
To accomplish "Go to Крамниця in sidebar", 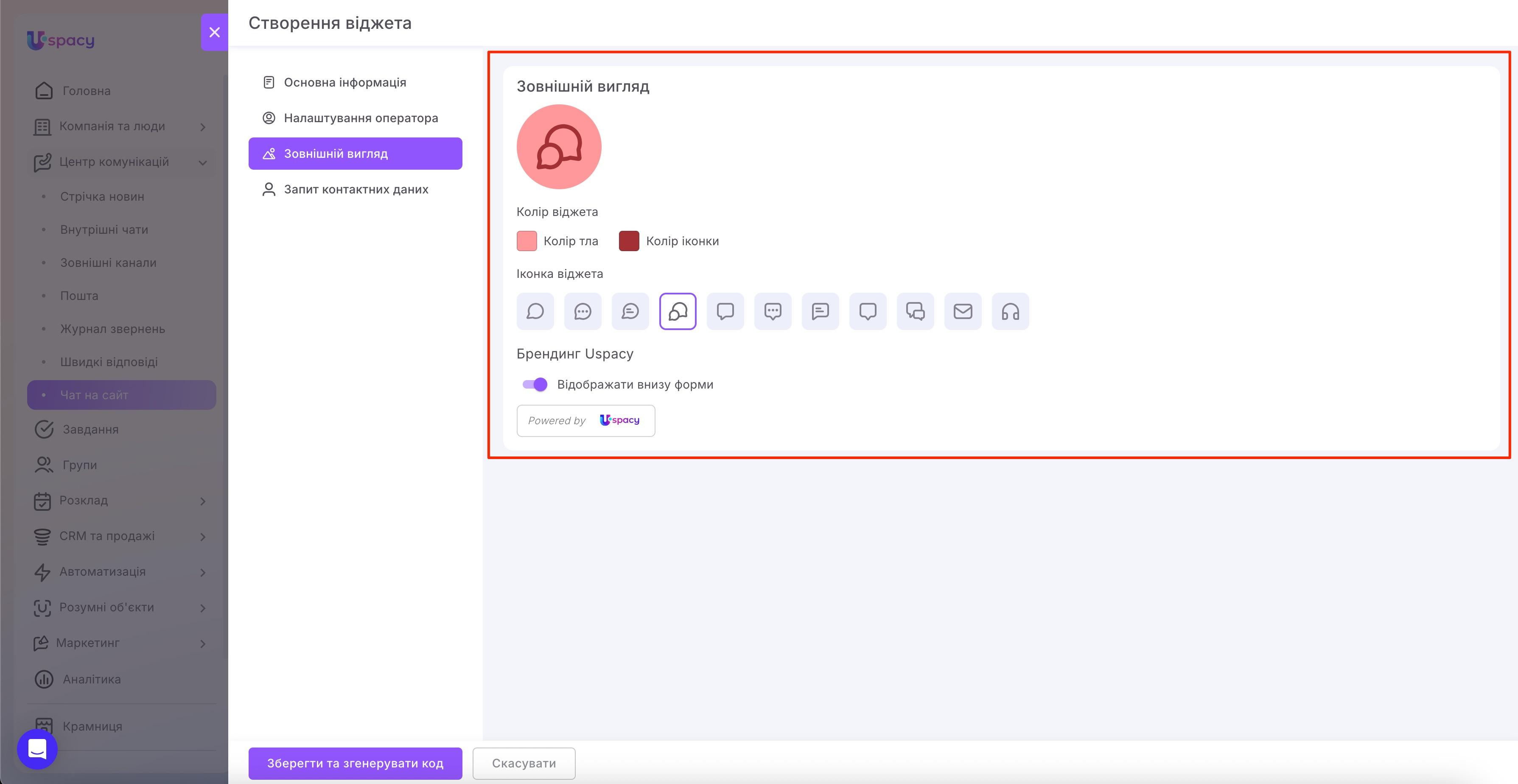I will pos(121,726).
